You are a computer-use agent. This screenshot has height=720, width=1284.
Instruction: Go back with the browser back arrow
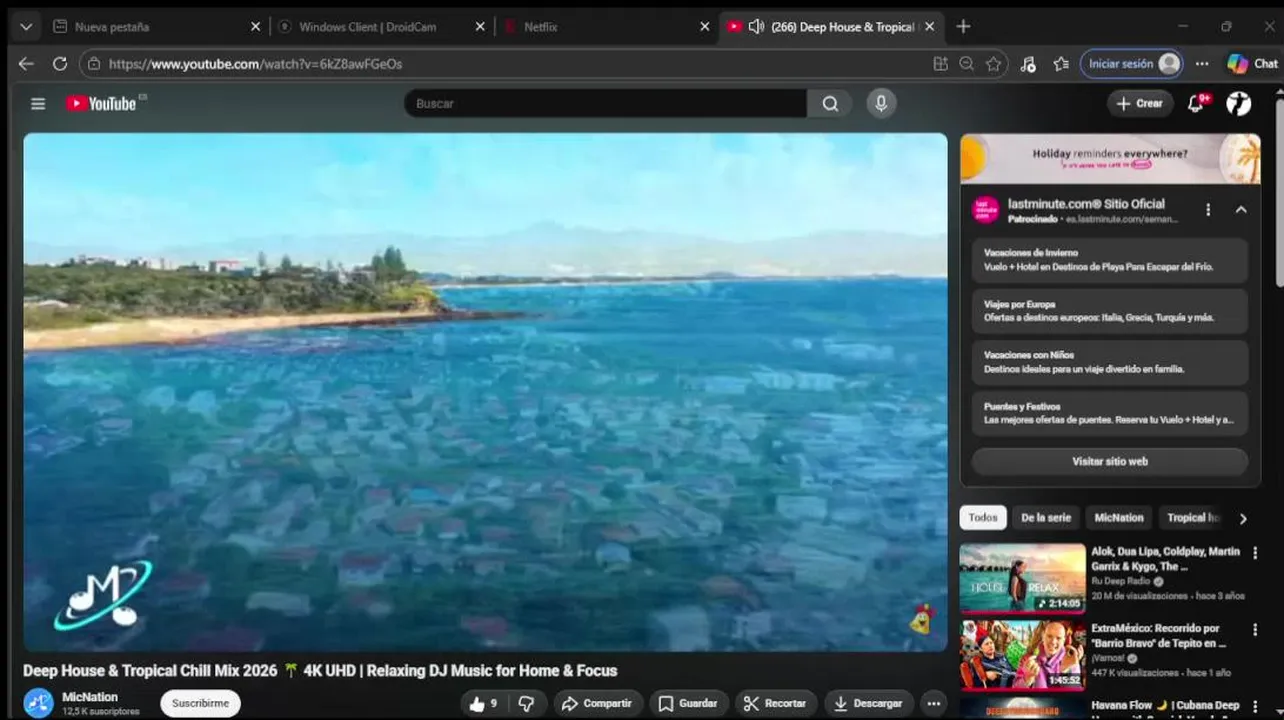[x=26, y=64]
